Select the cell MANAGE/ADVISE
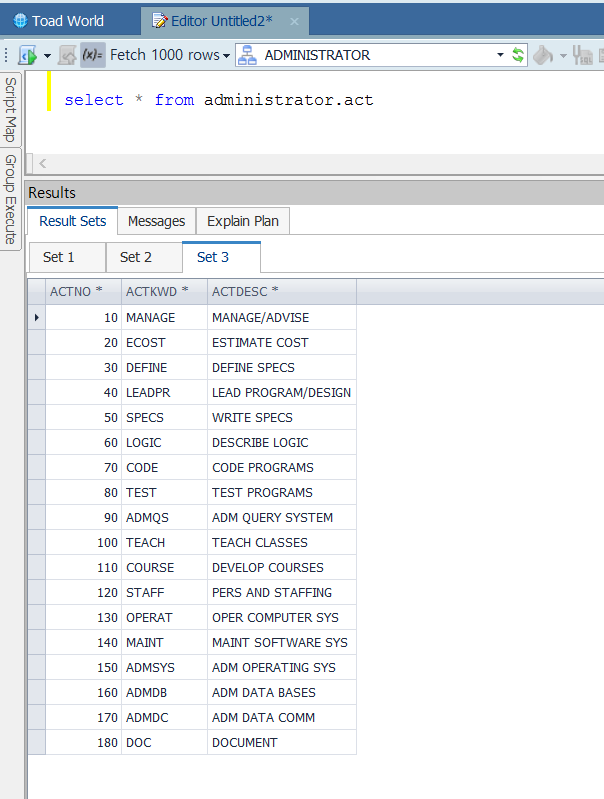Image resolution: width=604 pixels, height=799 pixels. click(282, 317)
